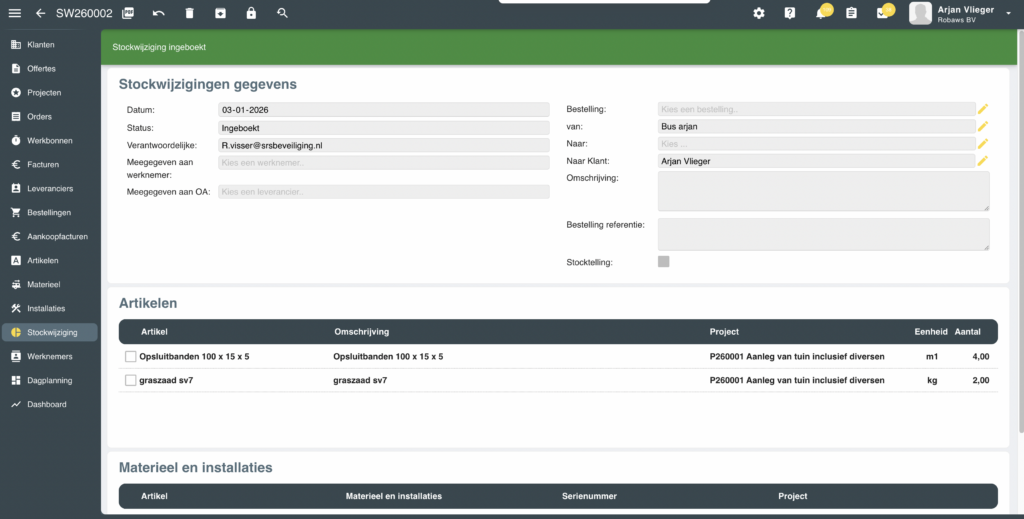The width and height of the screenshot is (1024, 519).
Task: Click pencil beside Naar Klant field
Action: click(x=983, y=160)
